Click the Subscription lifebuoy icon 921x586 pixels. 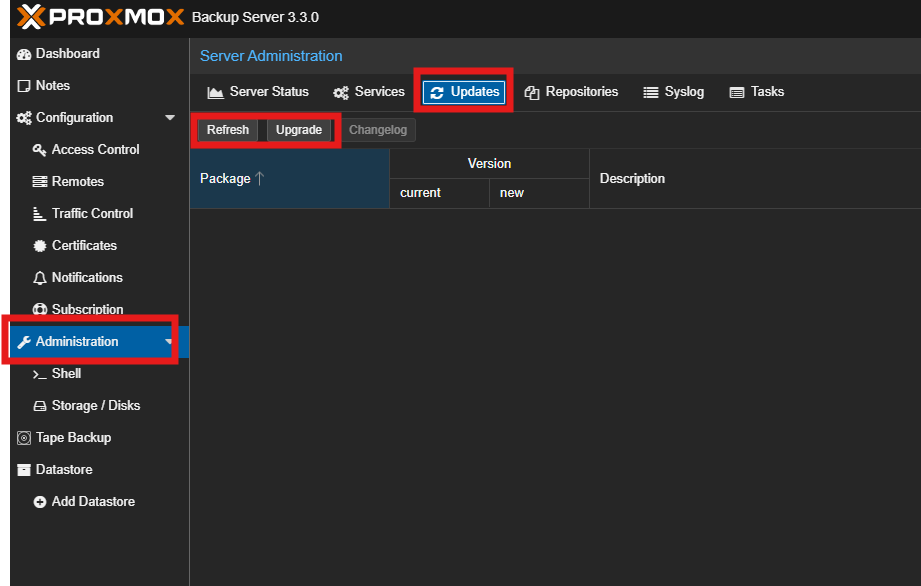point(39,309)
